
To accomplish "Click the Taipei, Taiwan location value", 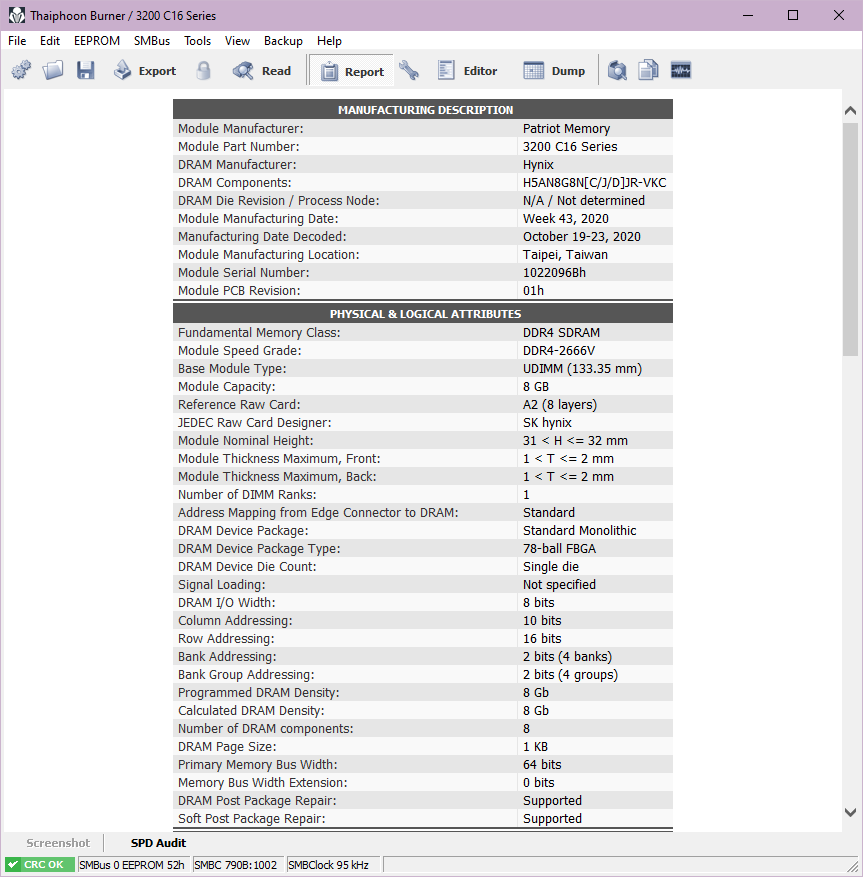I will [565, 254].
